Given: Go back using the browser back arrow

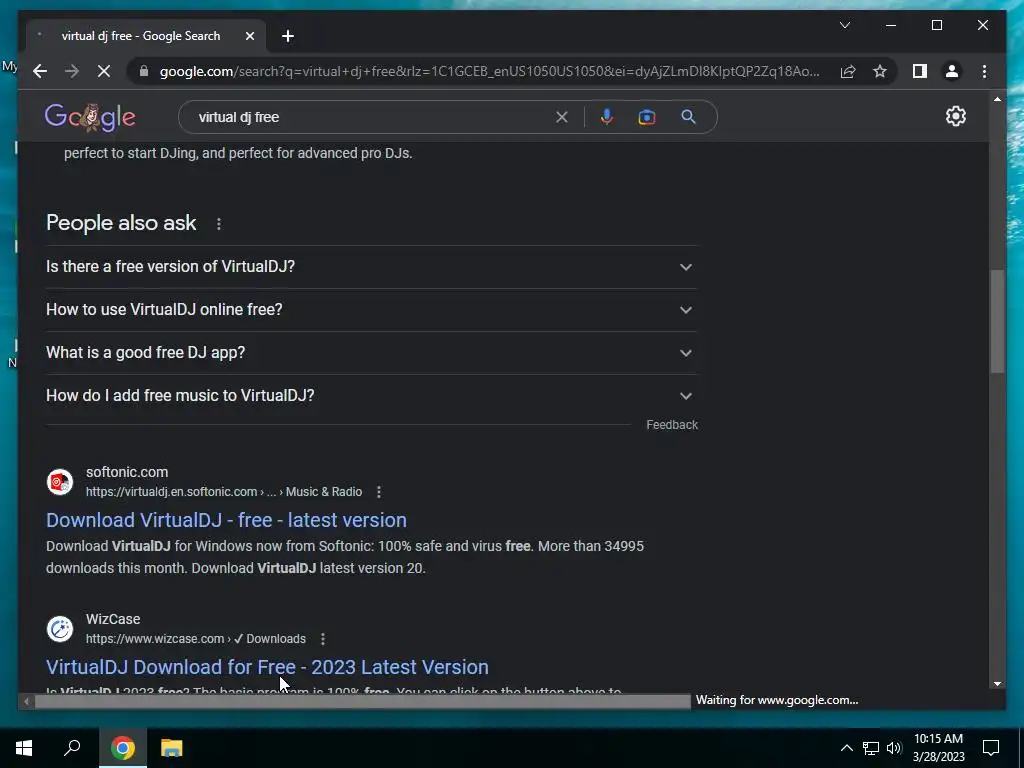Looking at the screenshot, I should pyautogui.click(x=40, y=71).
